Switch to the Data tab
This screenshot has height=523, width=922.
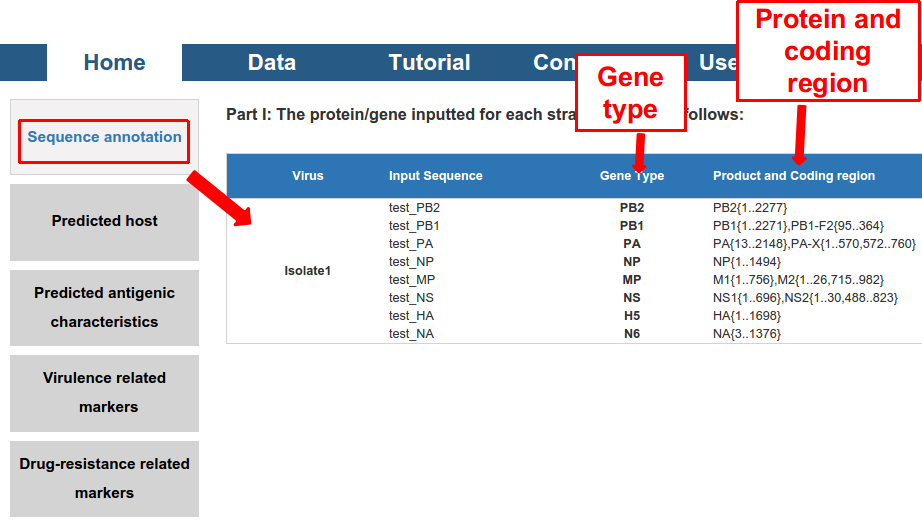[x=271, y=62]
